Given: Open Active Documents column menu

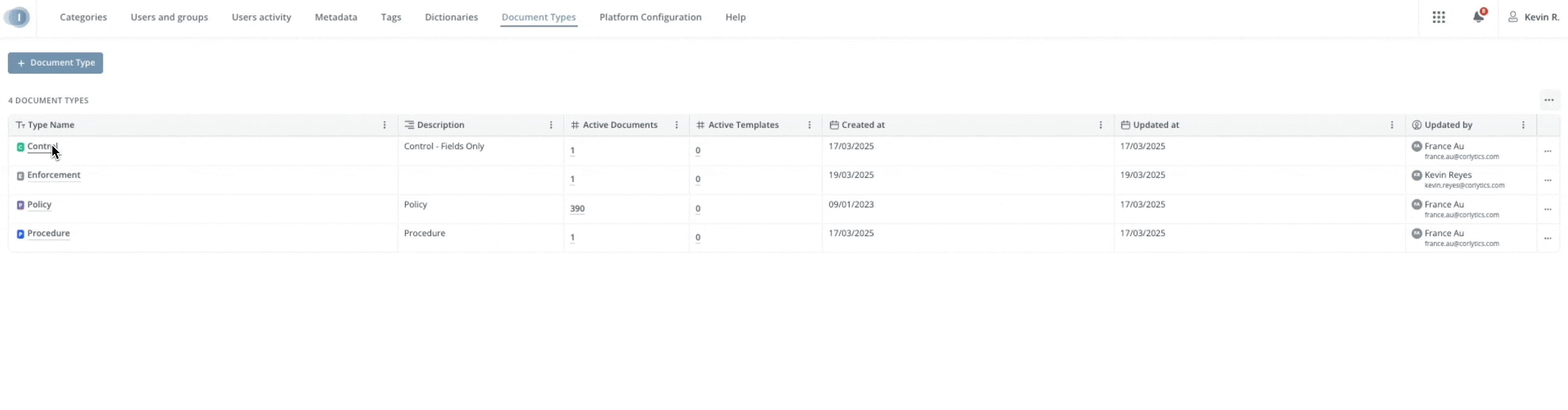Looking at the screenshot, I should click(x=677, y=125).
